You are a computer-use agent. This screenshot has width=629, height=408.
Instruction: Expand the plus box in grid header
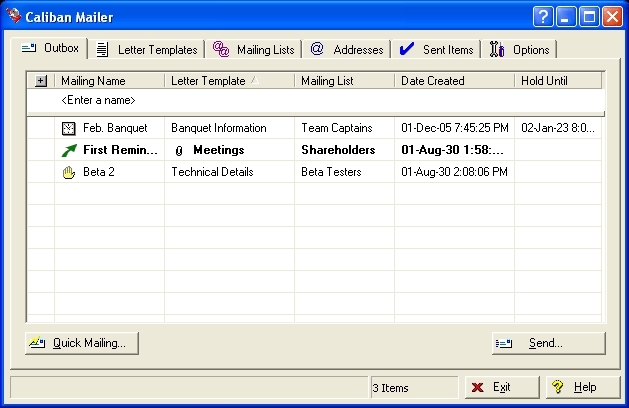[x=41, y=81]
